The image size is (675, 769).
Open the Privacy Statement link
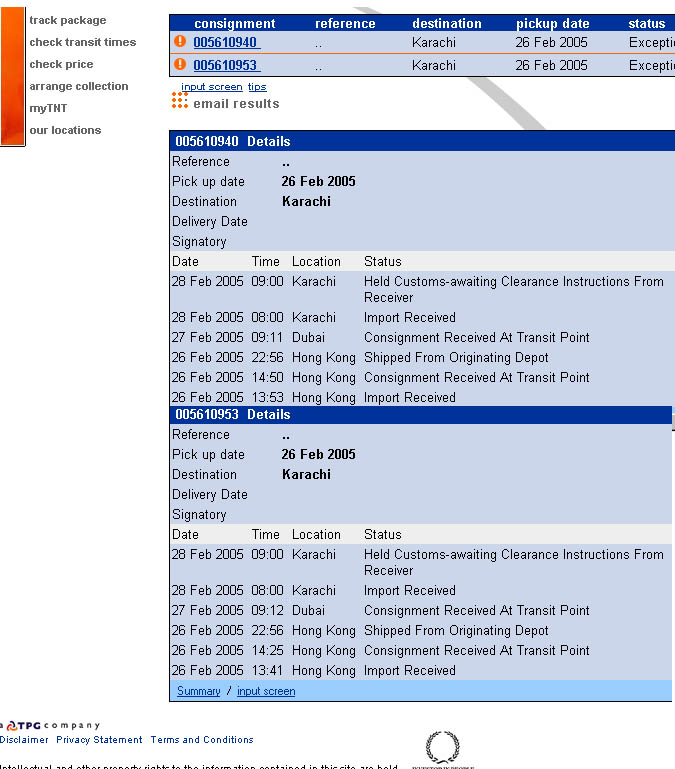99,740
